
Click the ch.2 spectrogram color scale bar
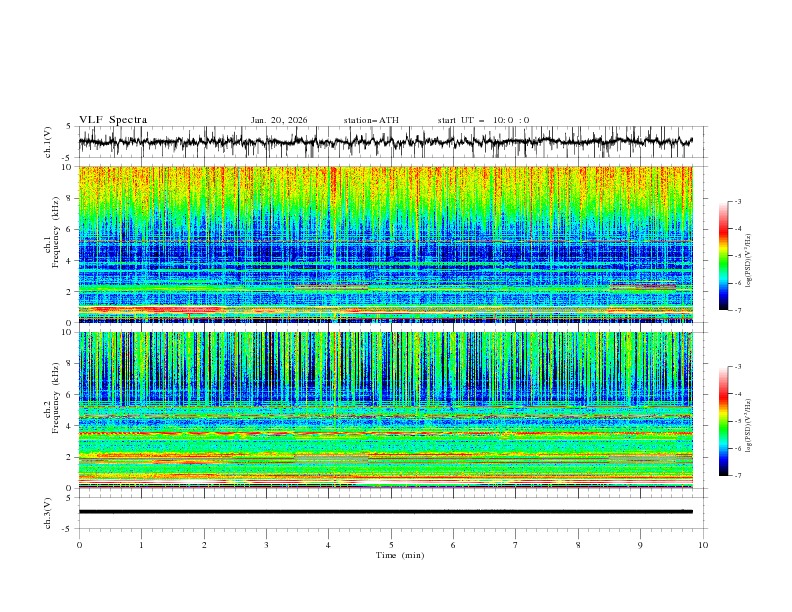(723, 421)
